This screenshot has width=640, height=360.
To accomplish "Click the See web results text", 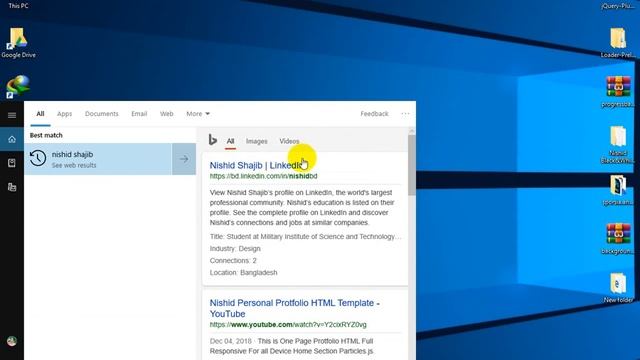I will coord(74,165).
